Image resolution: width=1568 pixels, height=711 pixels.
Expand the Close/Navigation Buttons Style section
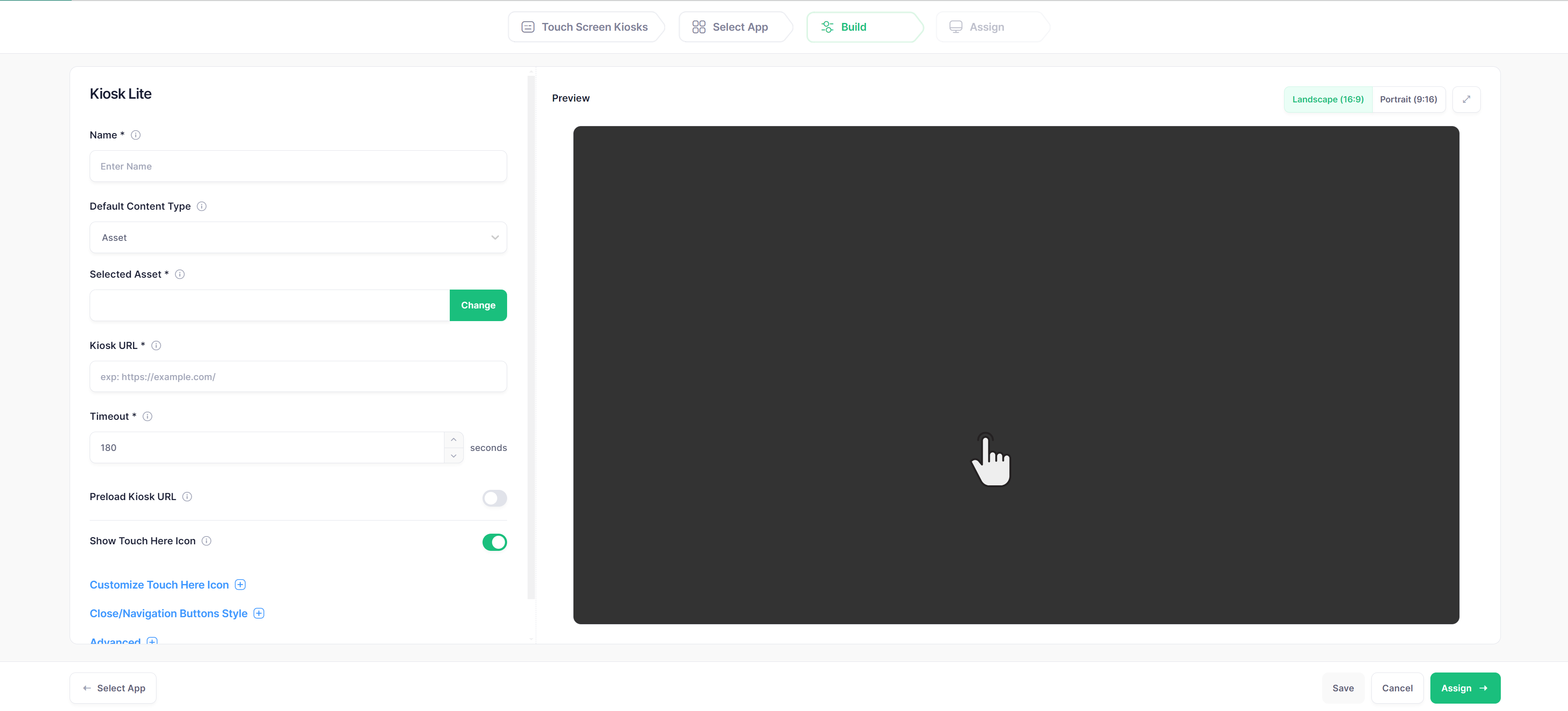259,613
